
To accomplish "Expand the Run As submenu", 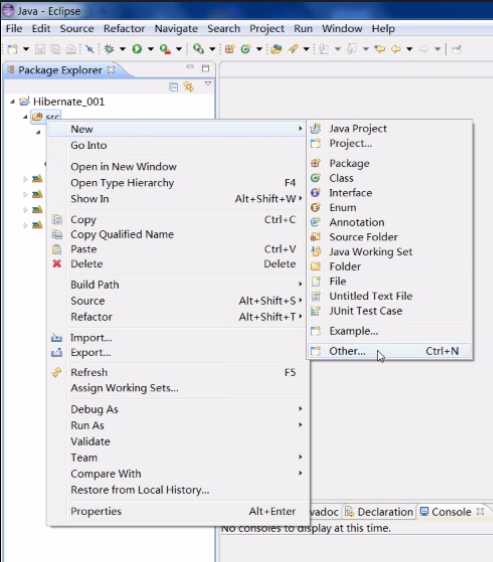I will tap(177, 425).
